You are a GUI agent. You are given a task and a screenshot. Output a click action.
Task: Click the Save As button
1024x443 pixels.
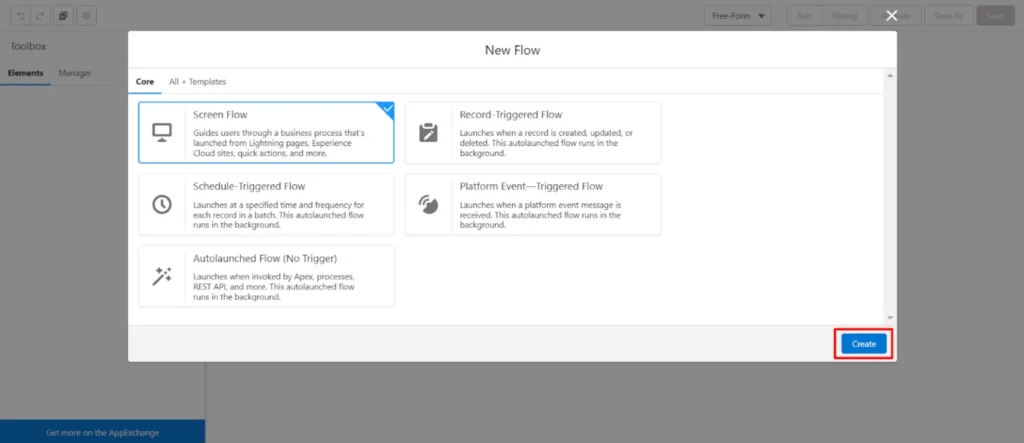pos(948,16)
